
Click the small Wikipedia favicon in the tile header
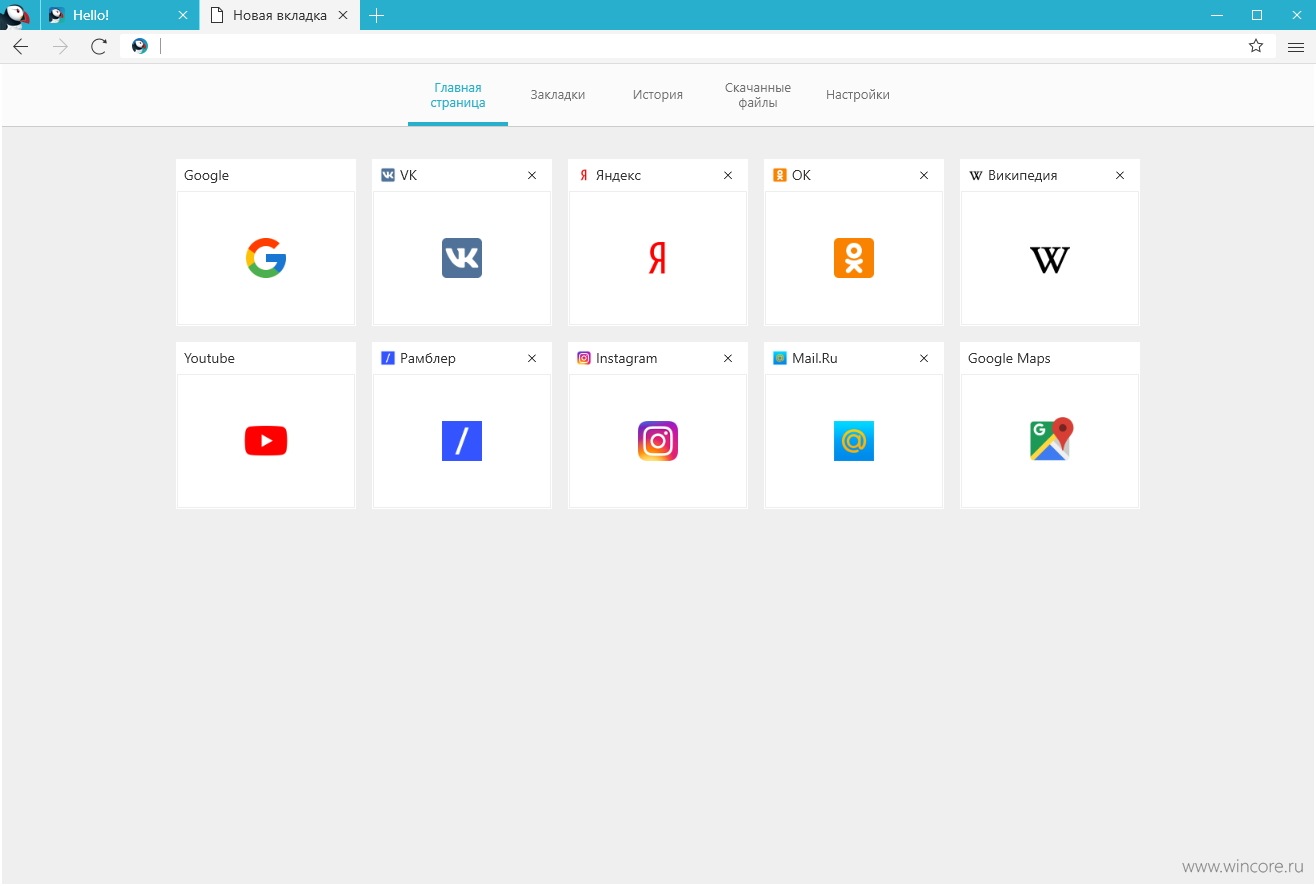[x=976, y=175]
